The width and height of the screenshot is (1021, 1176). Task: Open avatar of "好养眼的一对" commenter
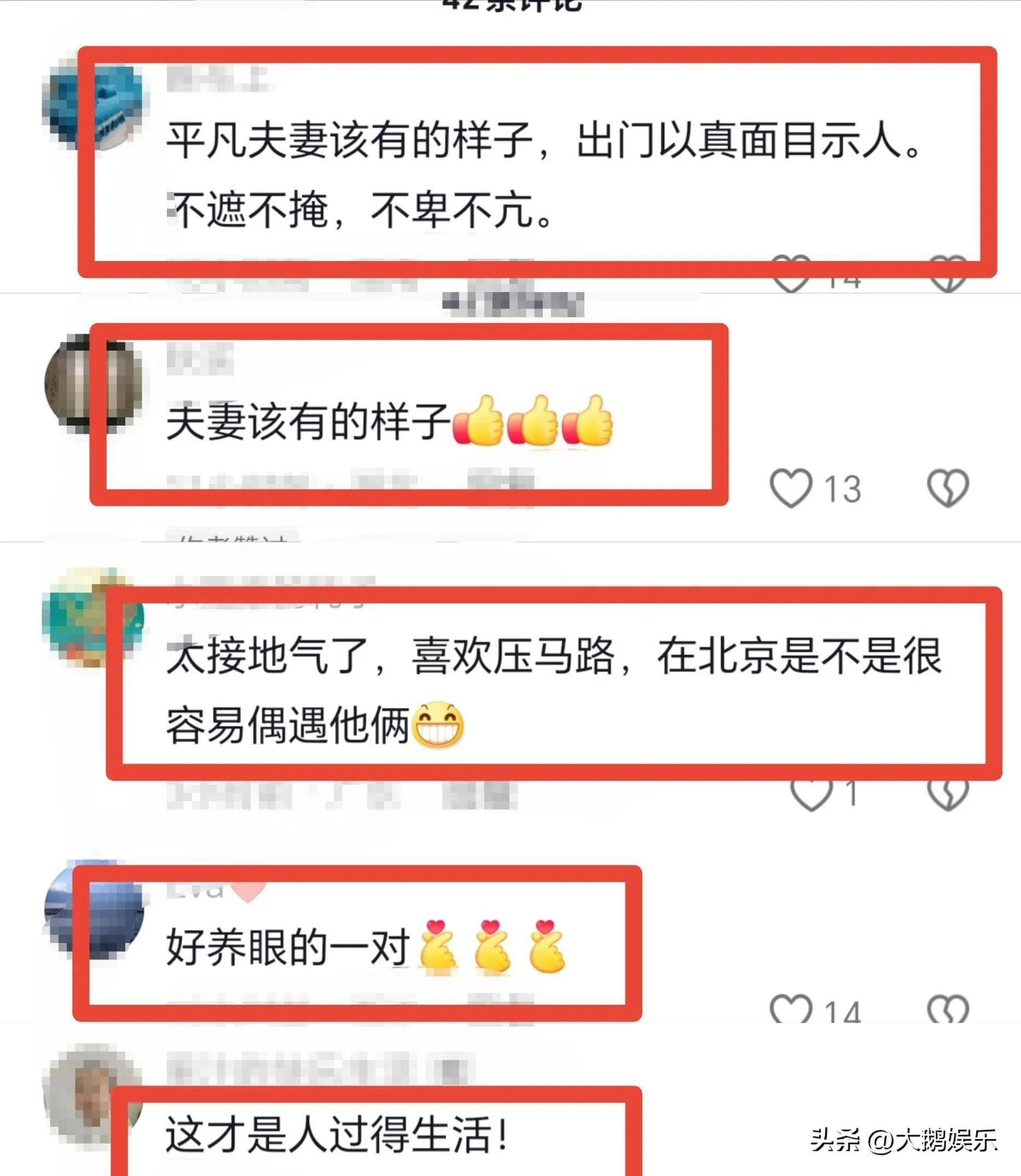pyautogui.click(x=94, y=910)
